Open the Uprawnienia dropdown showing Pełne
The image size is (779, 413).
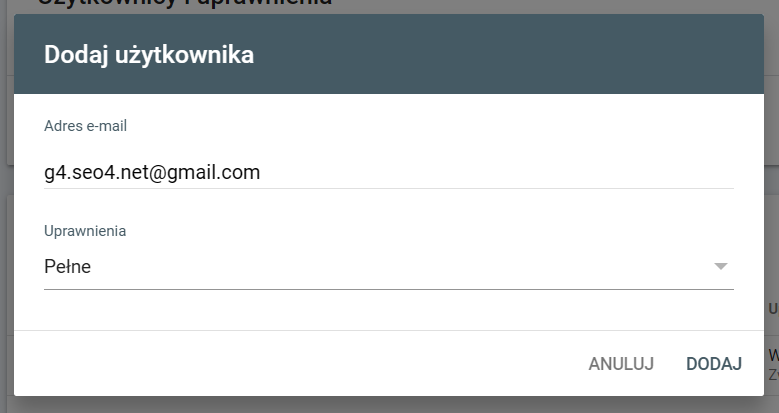pos(388,267)
